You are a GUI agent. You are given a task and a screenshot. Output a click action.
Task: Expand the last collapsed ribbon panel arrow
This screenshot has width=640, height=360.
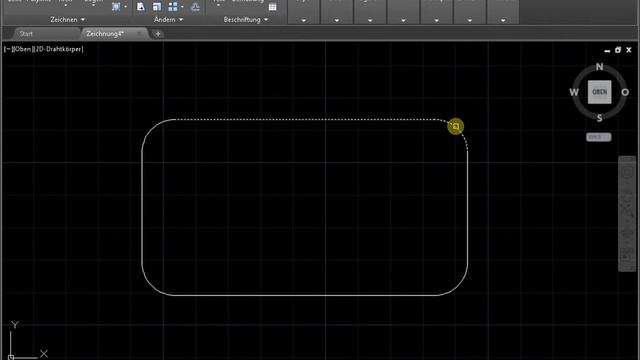[x=503, y=20]
